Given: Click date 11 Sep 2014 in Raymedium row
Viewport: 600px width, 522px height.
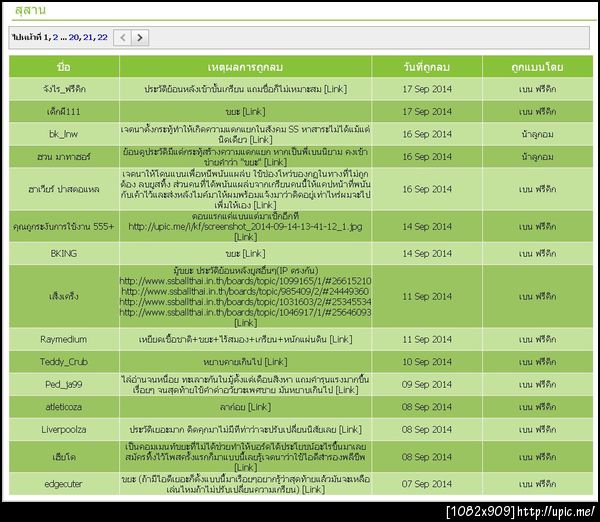Looking at the screenshot, I should 427,339.
